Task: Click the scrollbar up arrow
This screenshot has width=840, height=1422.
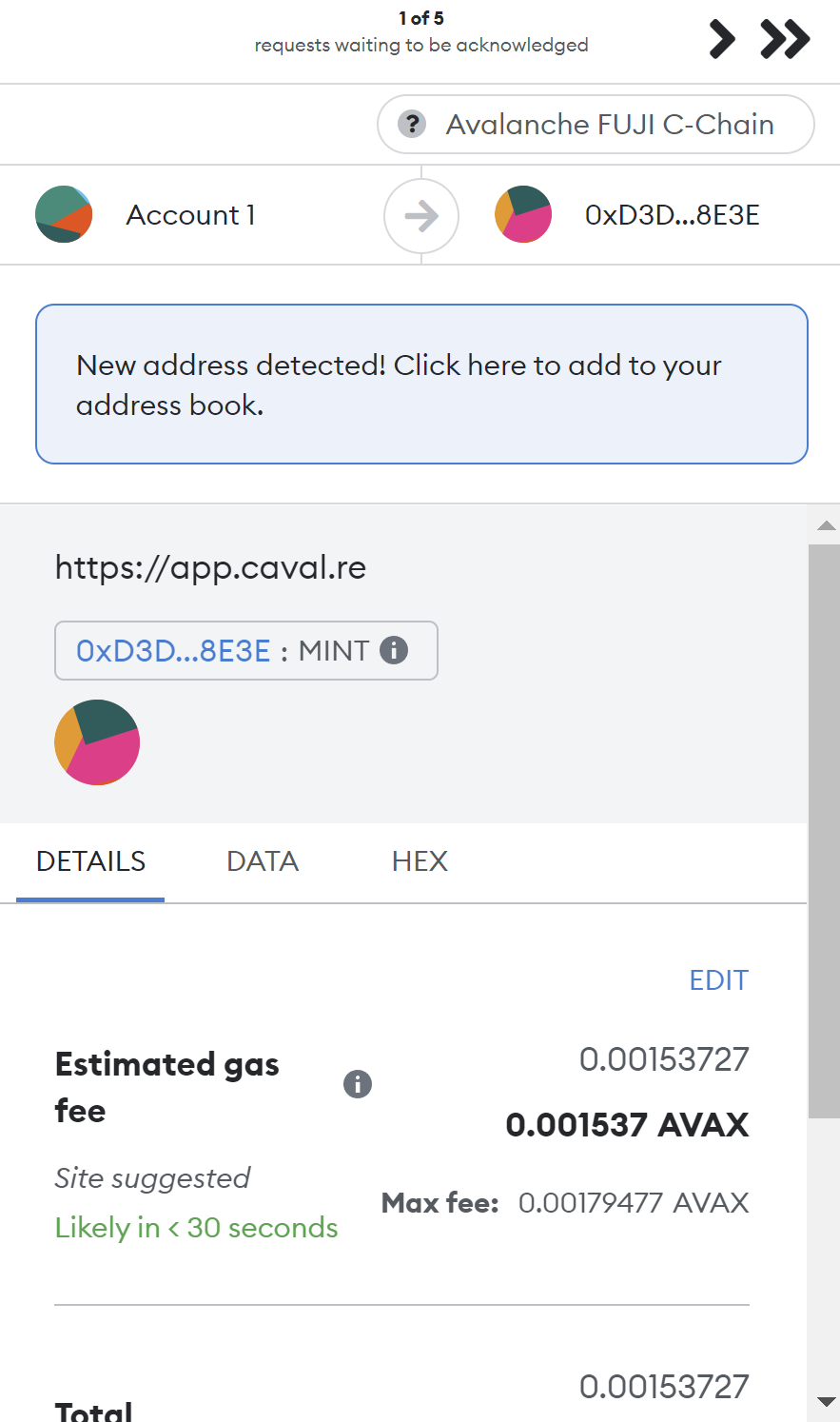Action: (827, 525)
